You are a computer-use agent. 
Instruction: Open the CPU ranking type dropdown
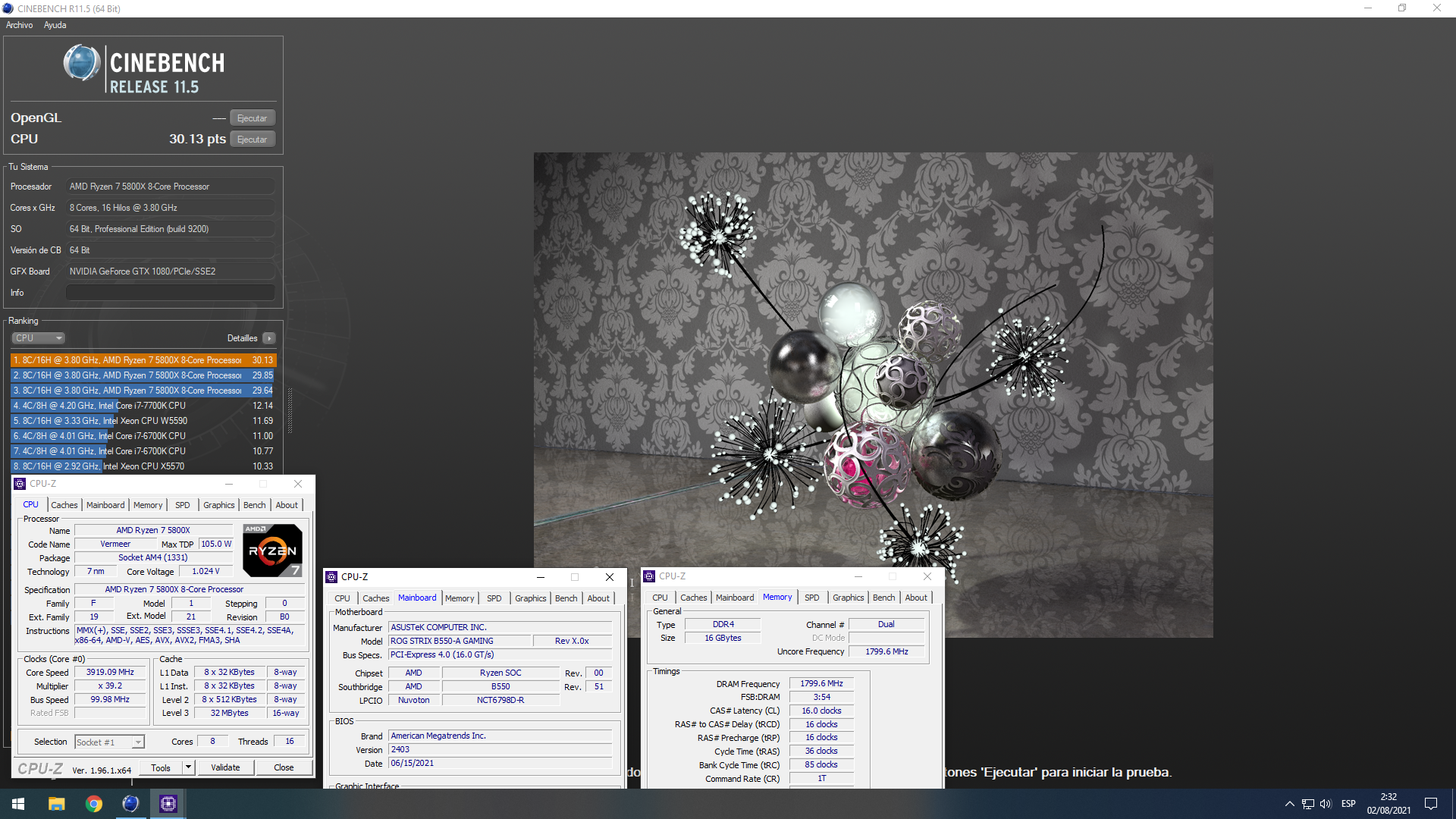[38, 338]
